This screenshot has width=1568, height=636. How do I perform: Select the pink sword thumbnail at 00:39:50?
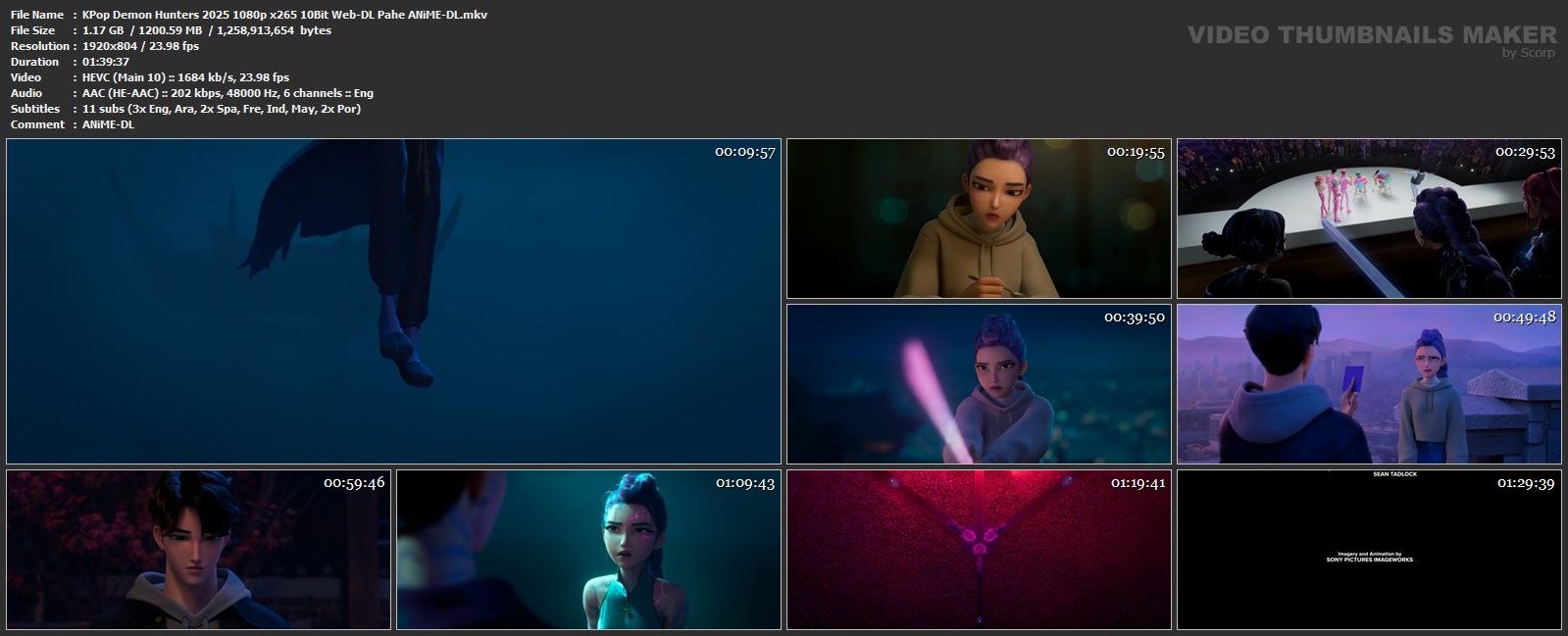tap(979, 384)
